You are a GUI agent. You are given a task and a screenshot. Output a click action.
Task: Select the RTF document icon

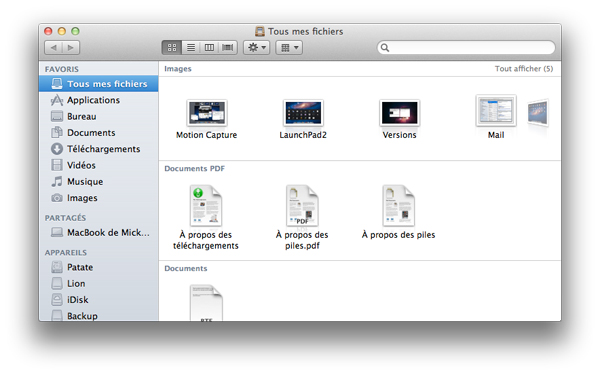(206, 303)
